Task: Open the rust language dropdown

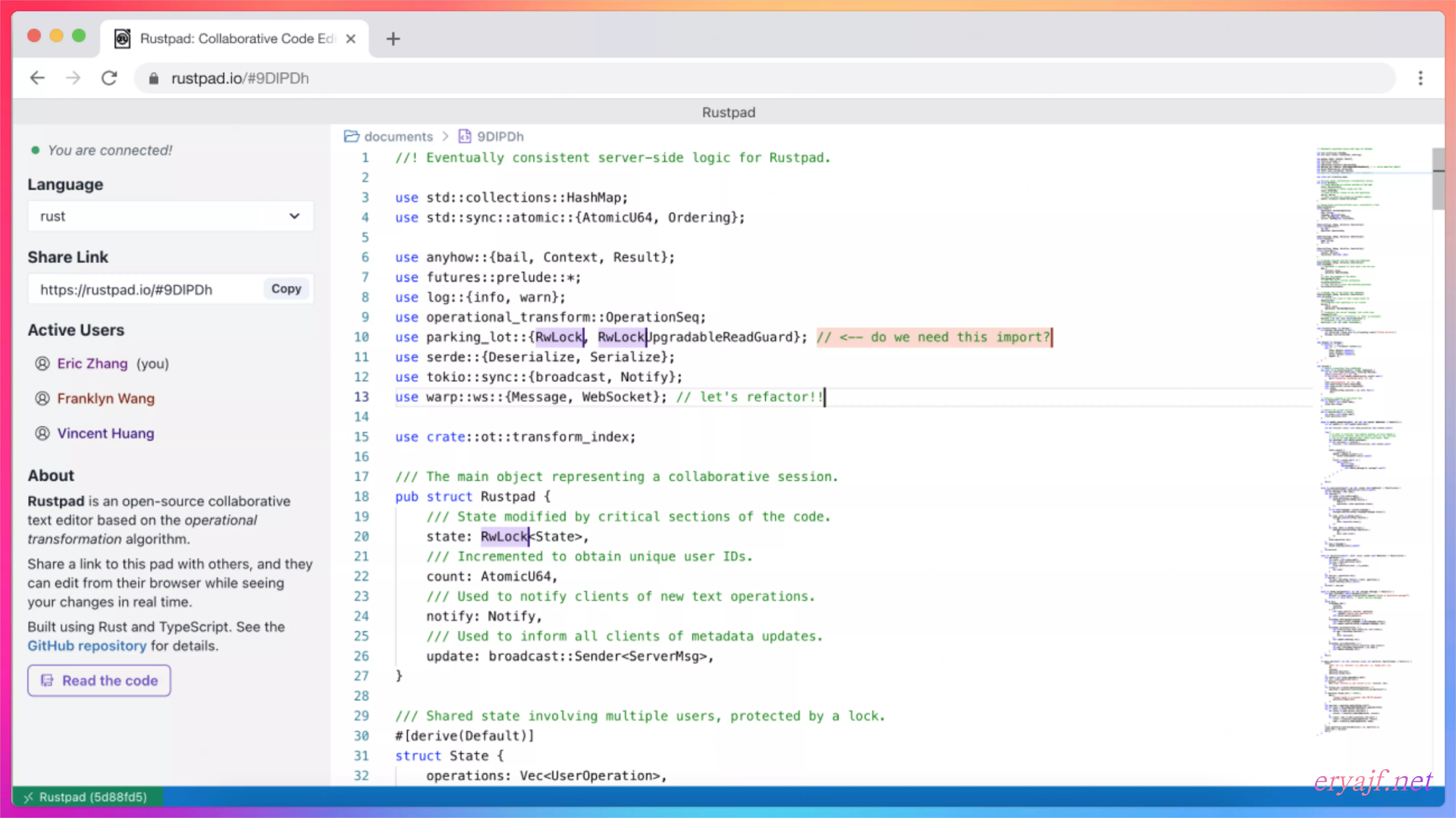Action: [170, 216]
